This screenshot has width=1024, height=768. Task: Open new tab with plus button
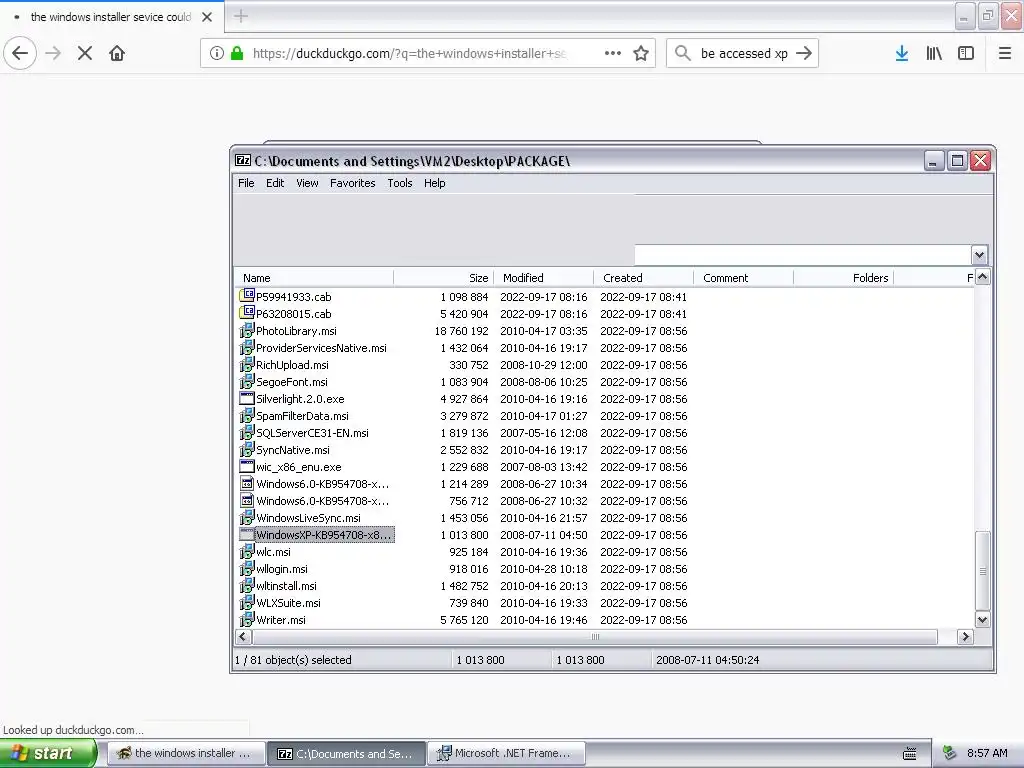pyautogui.click(x=241, y=16)
